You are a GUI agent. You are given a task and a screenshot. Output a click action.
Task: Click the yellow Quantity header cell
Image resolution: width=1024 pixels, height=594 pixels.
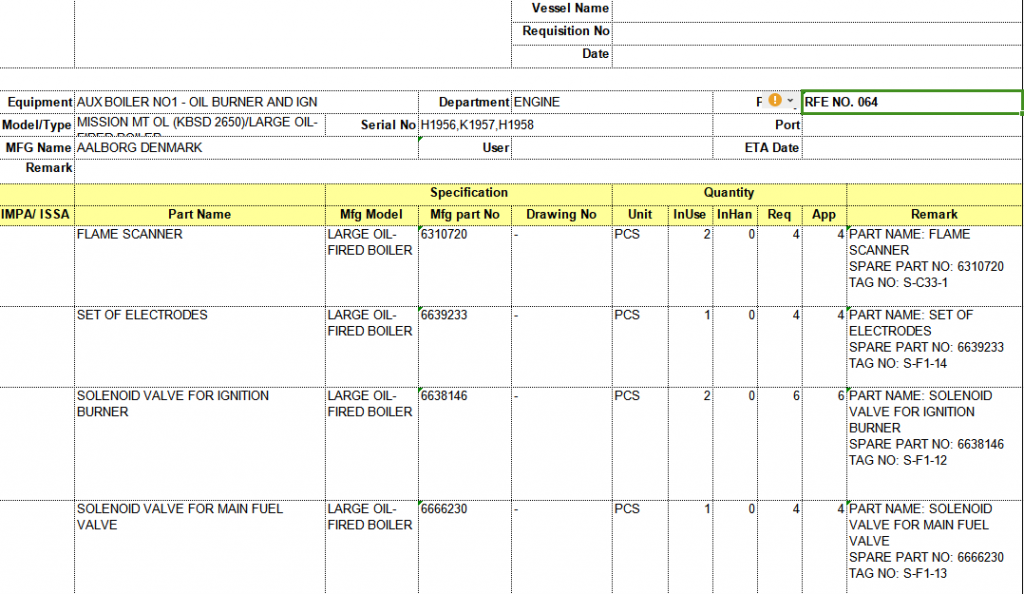[x=729, y=192]
